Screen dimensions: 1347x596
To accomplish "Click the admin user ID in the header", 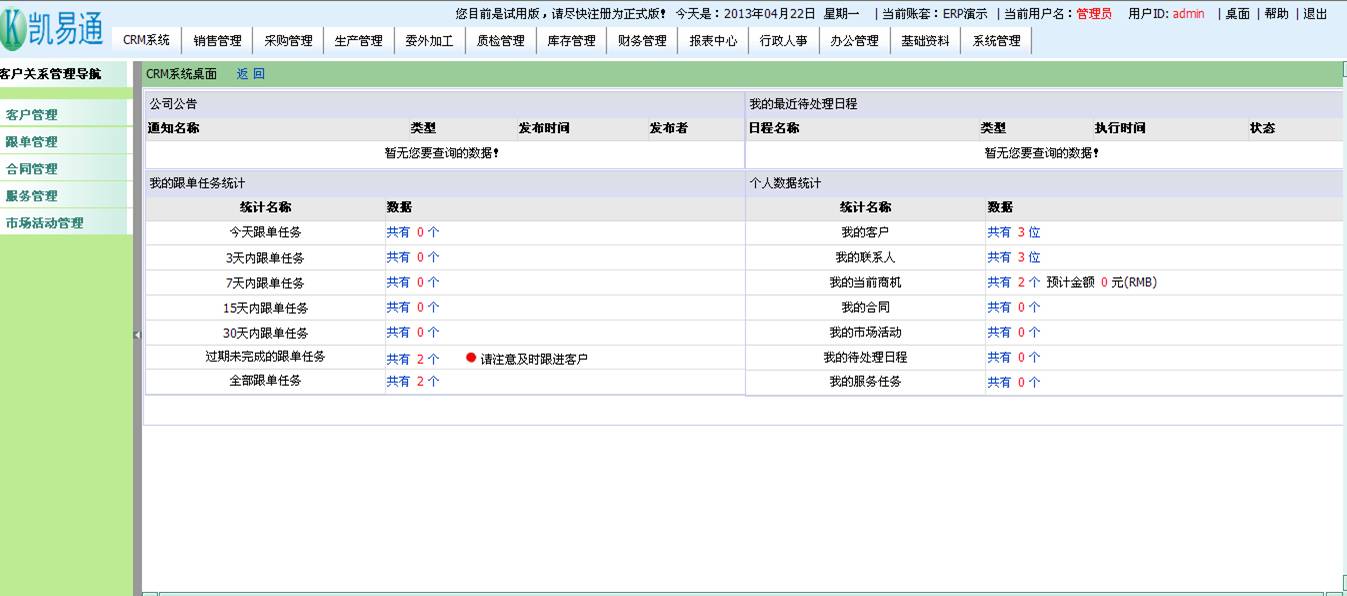I will (x=1188, y=14).
